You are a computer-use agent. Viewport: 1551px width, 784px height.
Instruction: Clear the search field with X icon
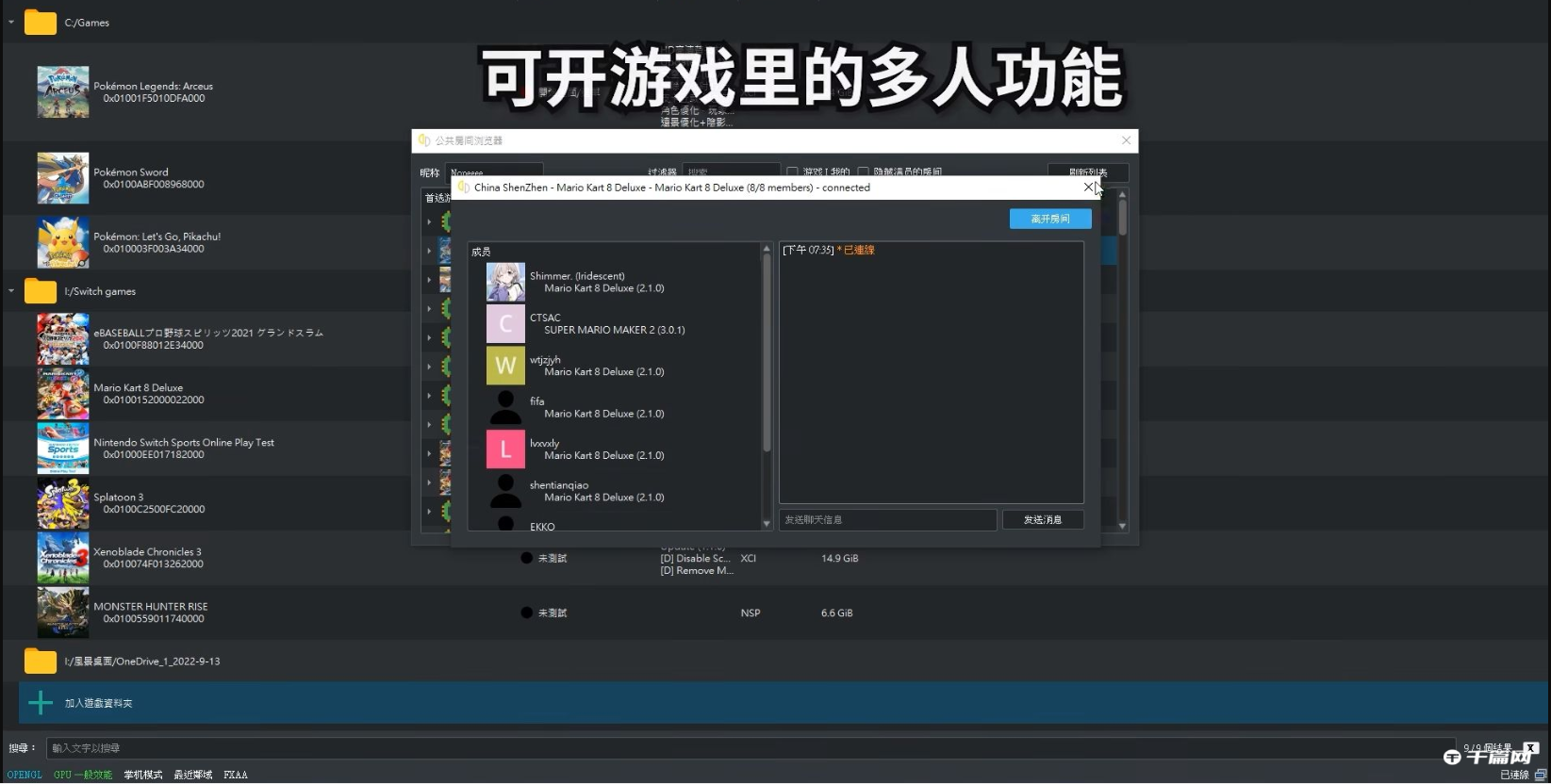point(1530,748)
